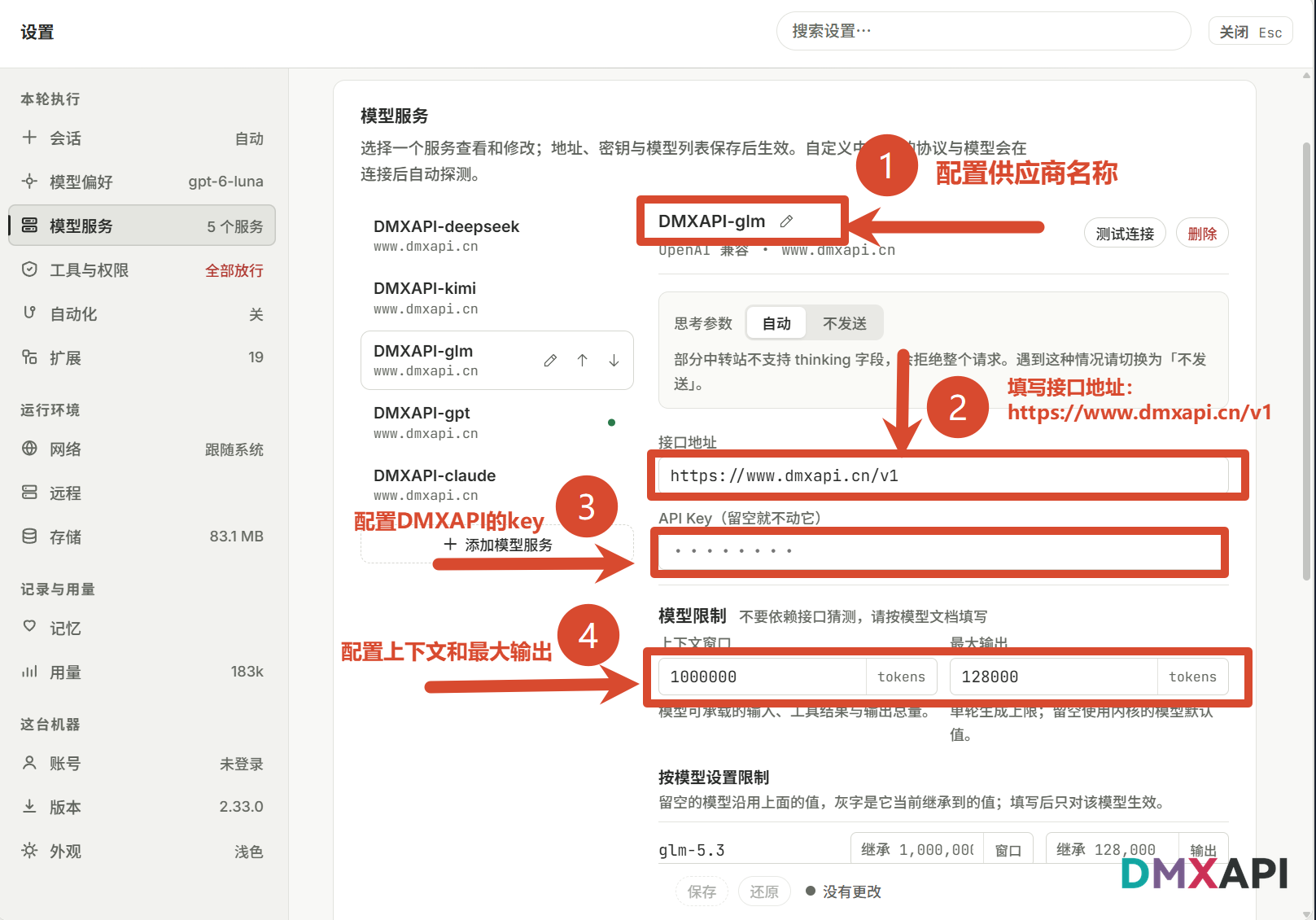Click the red 删除 button

tap(1202, 234)
